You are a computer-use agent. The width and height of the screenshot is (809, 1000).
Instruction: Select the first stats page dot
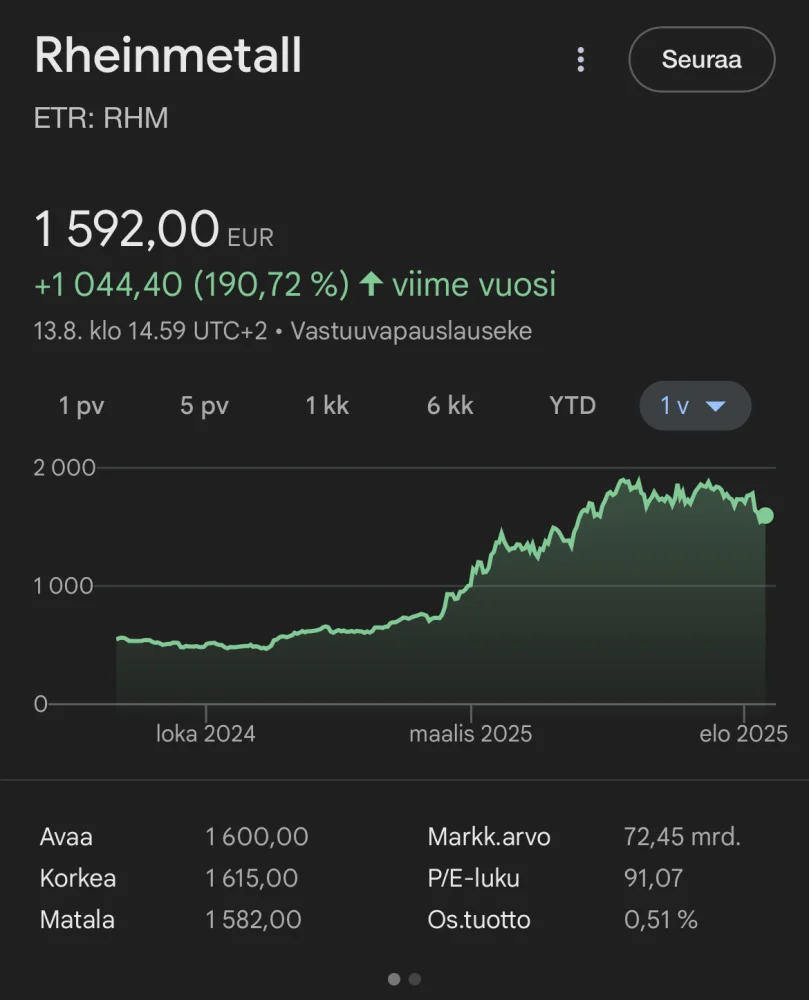click(x=394, y=979)
